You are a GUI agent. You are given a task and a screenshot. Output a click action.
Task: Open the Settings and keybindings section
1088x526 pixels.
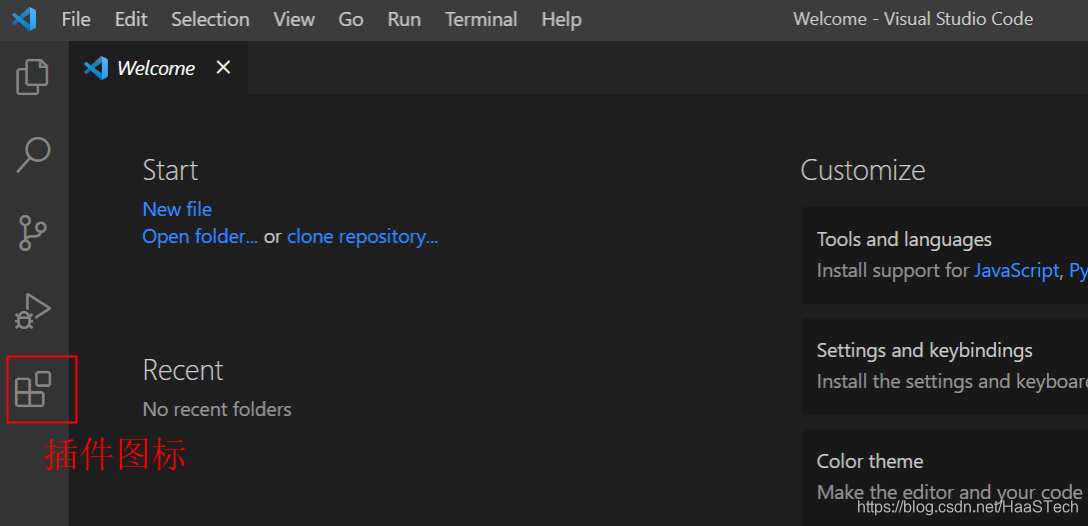pos(945,366)
